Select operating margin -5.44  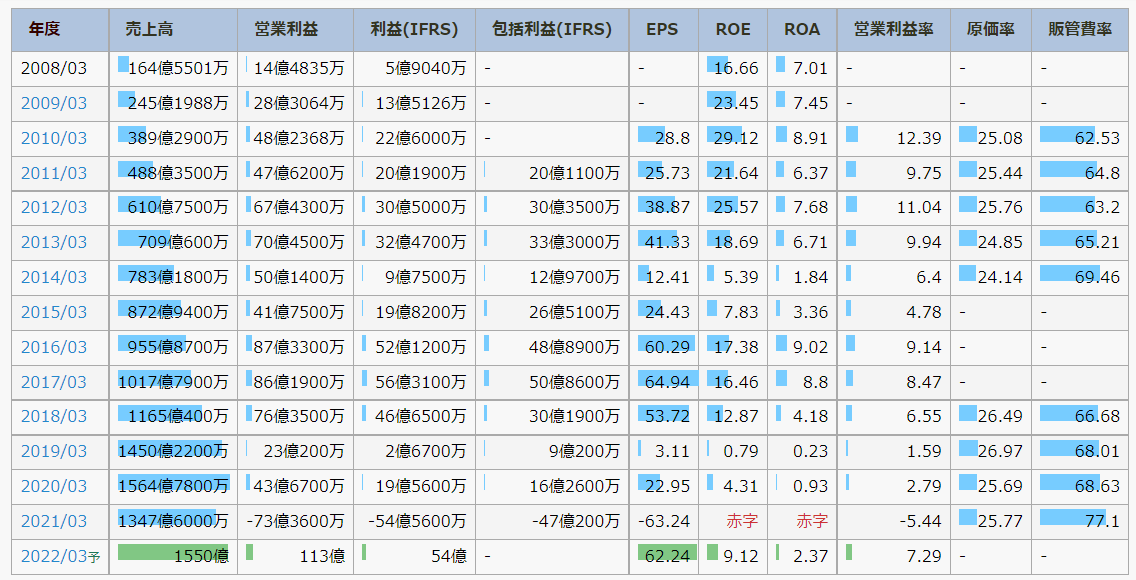[920, 521]
